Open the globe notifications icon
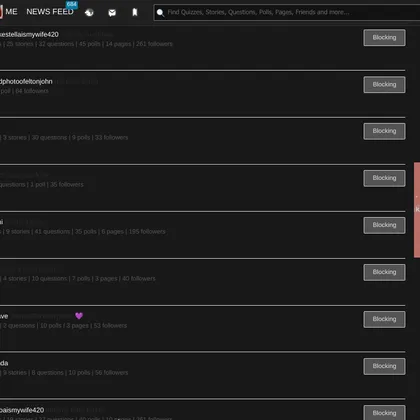 click(x=89, y=13)
